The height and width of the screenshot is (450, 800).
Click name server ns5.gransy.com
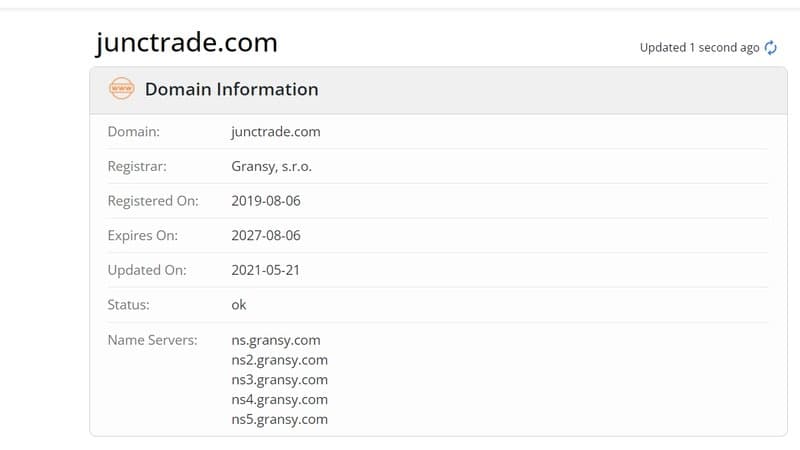click(280, 419)
